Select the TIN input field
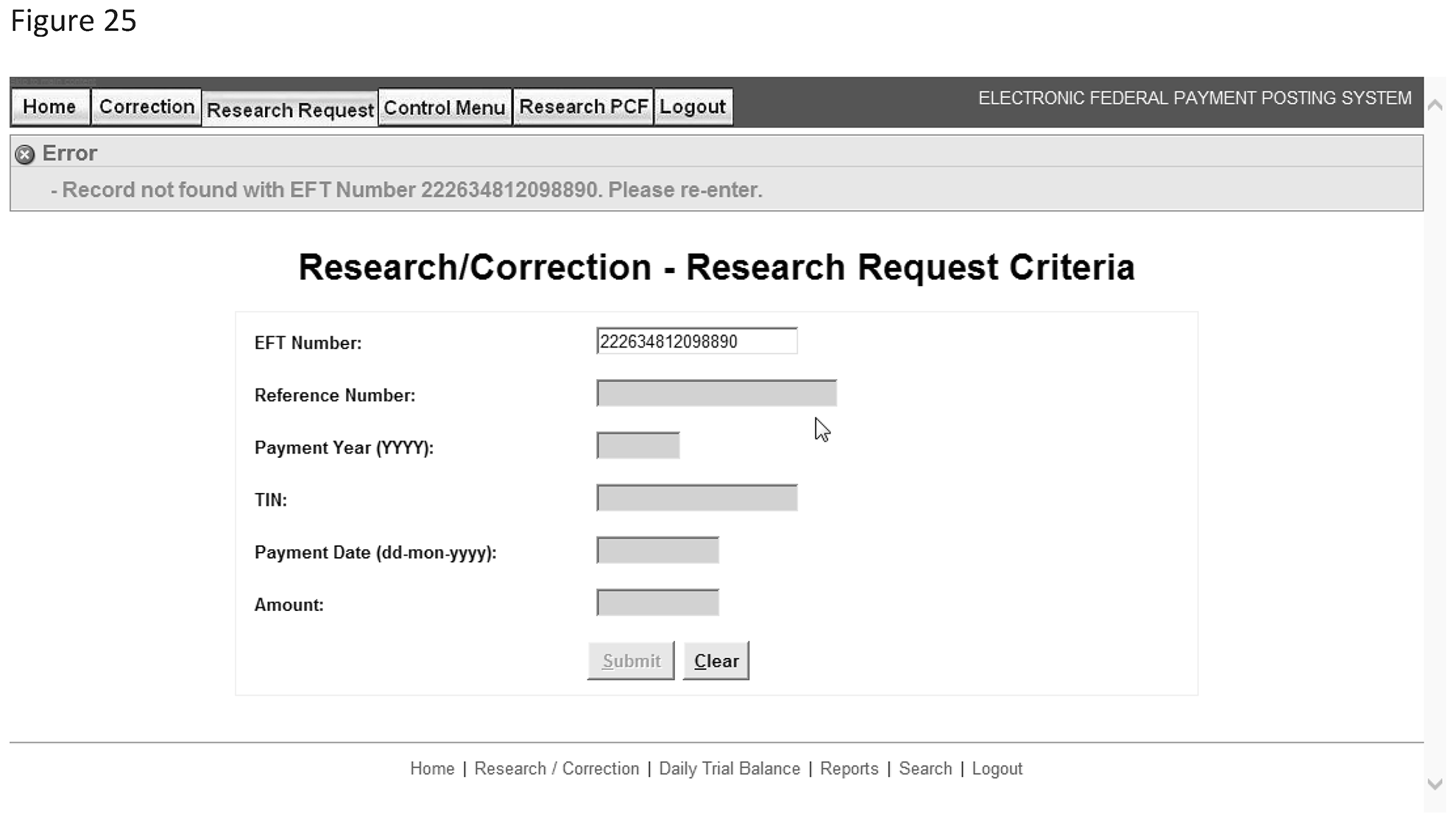 (696, 498)
